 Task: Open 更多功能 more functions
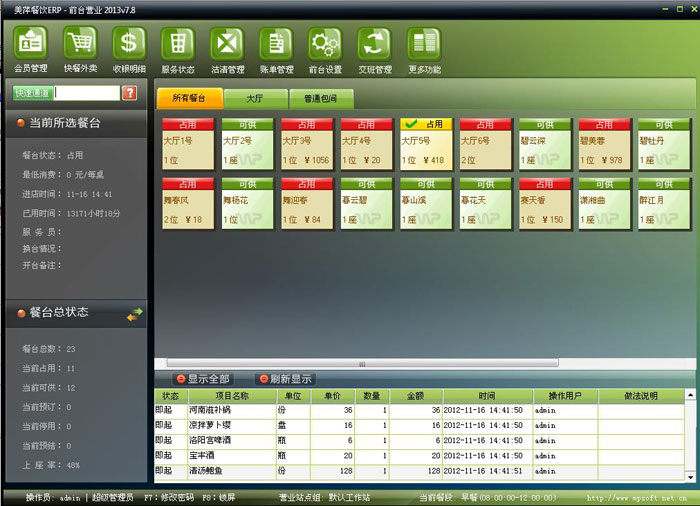click(424, 44)
